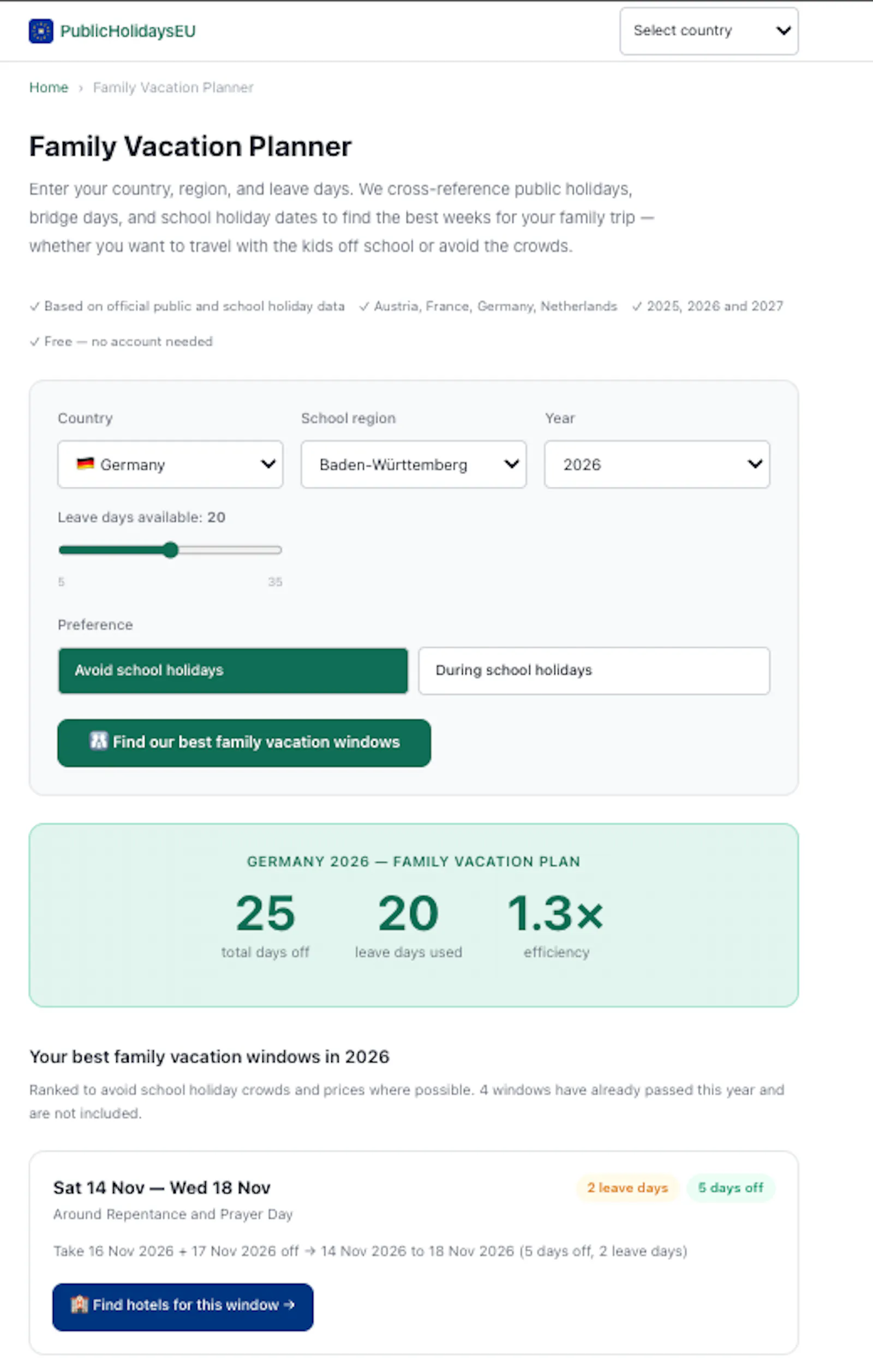Screen dimensions: 873x1372
Task: Click the PublicHolidaysEU star logo icon
Action: click(41, 31)
